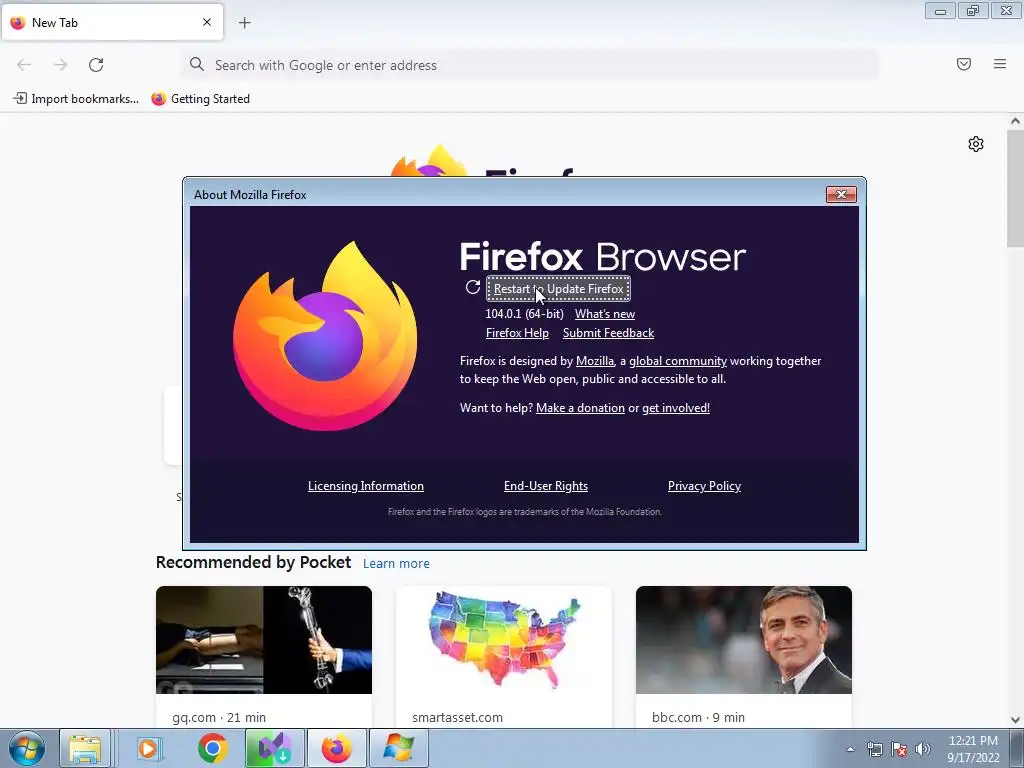Open File Explorer from taskbar
Image resolution: width=1024 pixels, height=768 pixels.
(85, 748)
